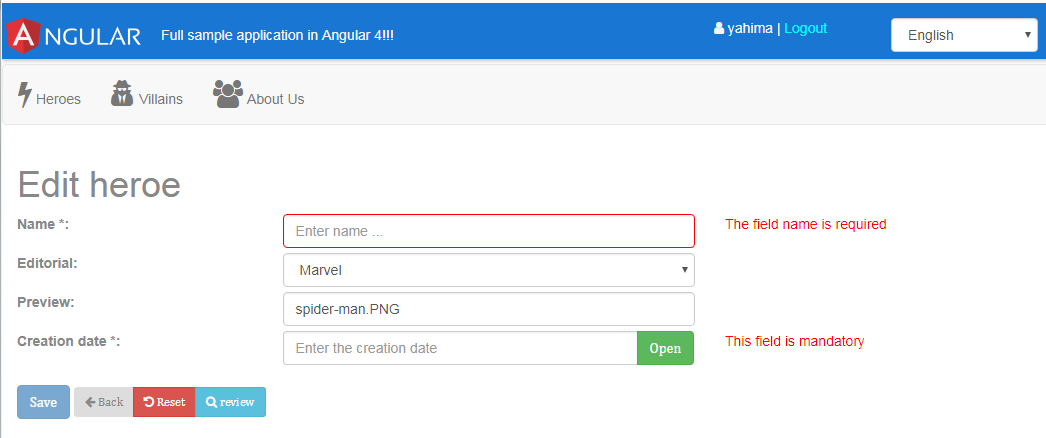The width and height of the screenshot is (1046, 438).
Task: Click the About Us group icon
Action: tap(227, 93)
